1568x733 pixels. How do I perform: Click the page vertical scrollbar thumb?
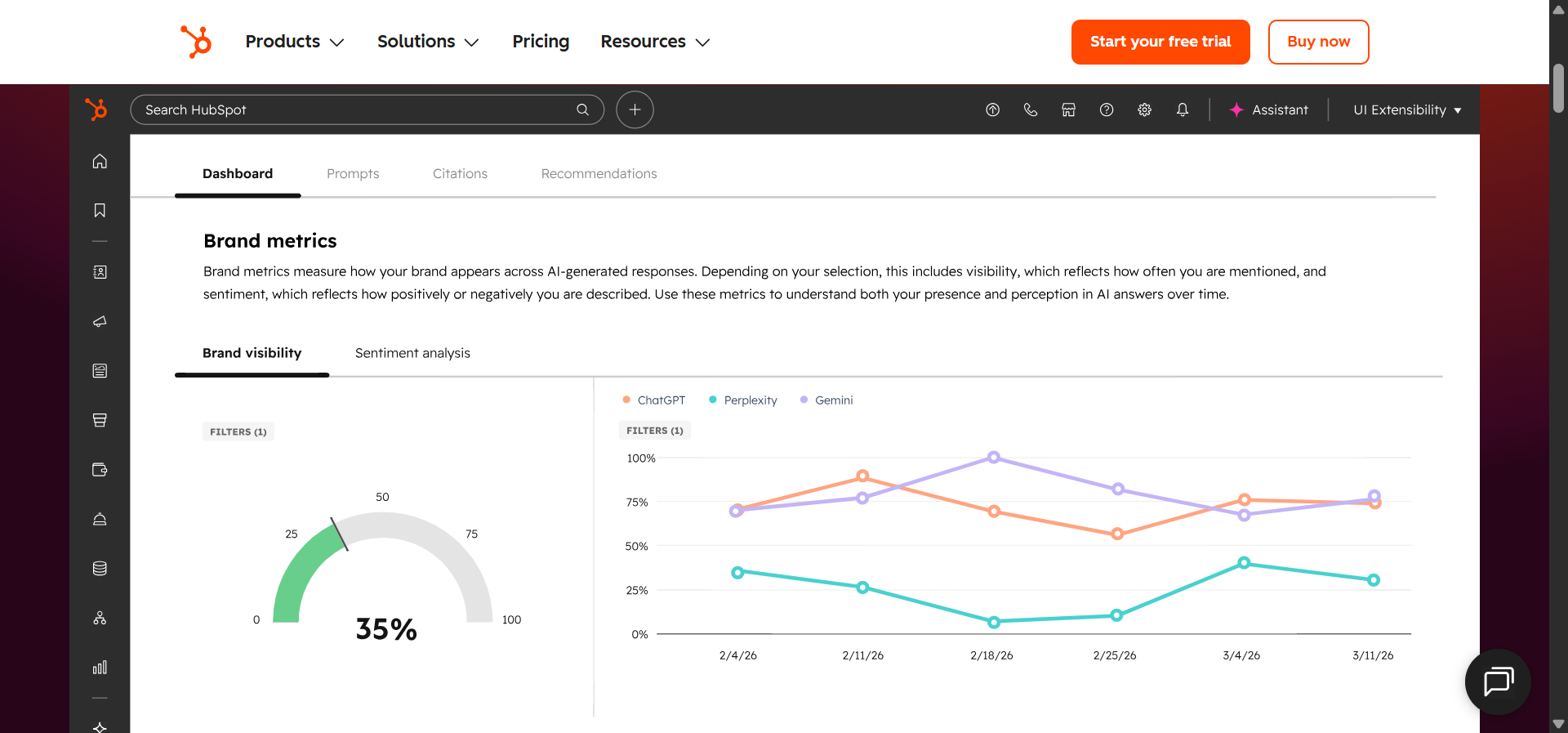click(x=1558, y=88)
